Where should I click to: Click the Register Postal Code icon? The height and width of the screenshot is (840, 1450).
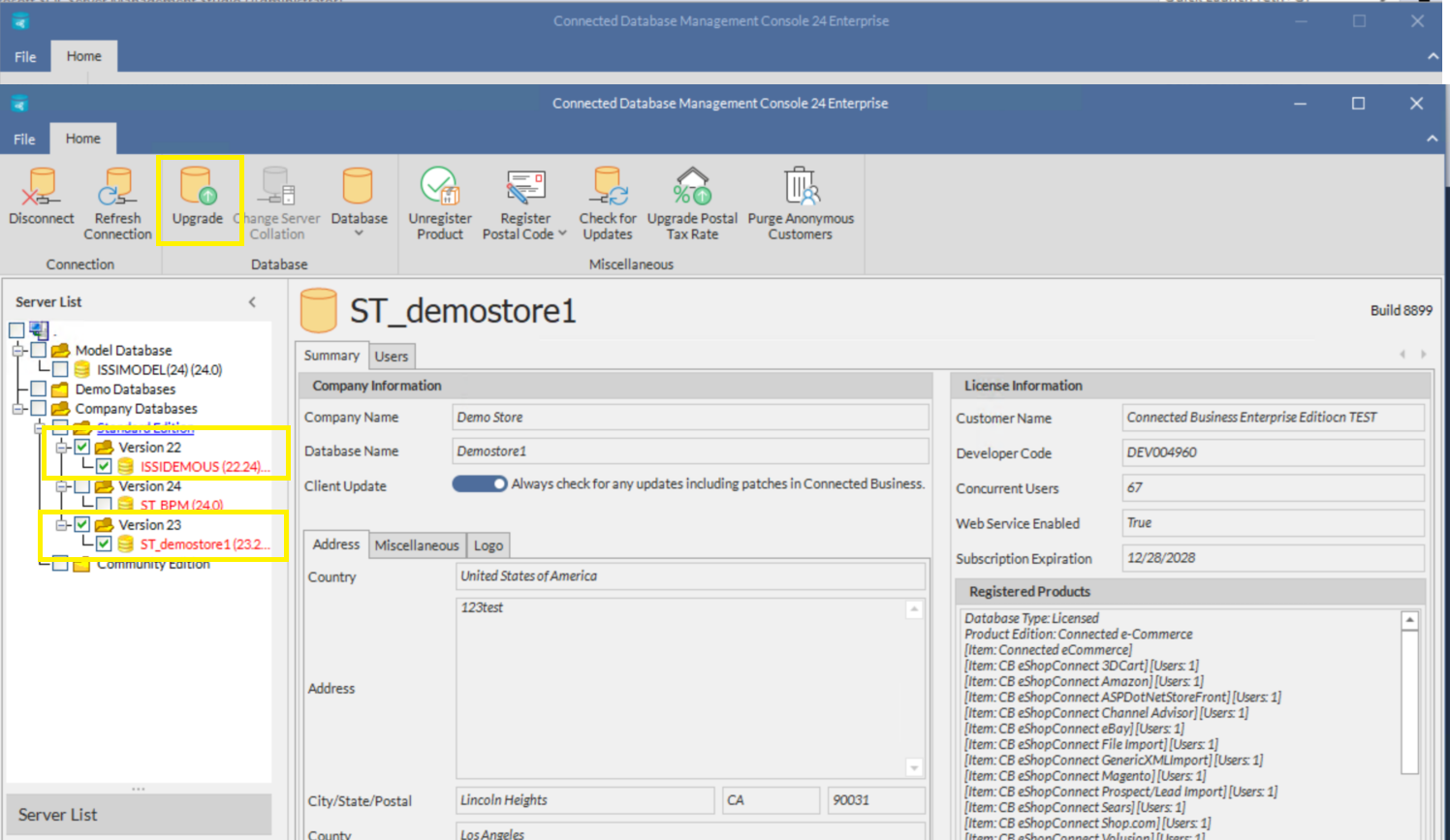(524, 187)
